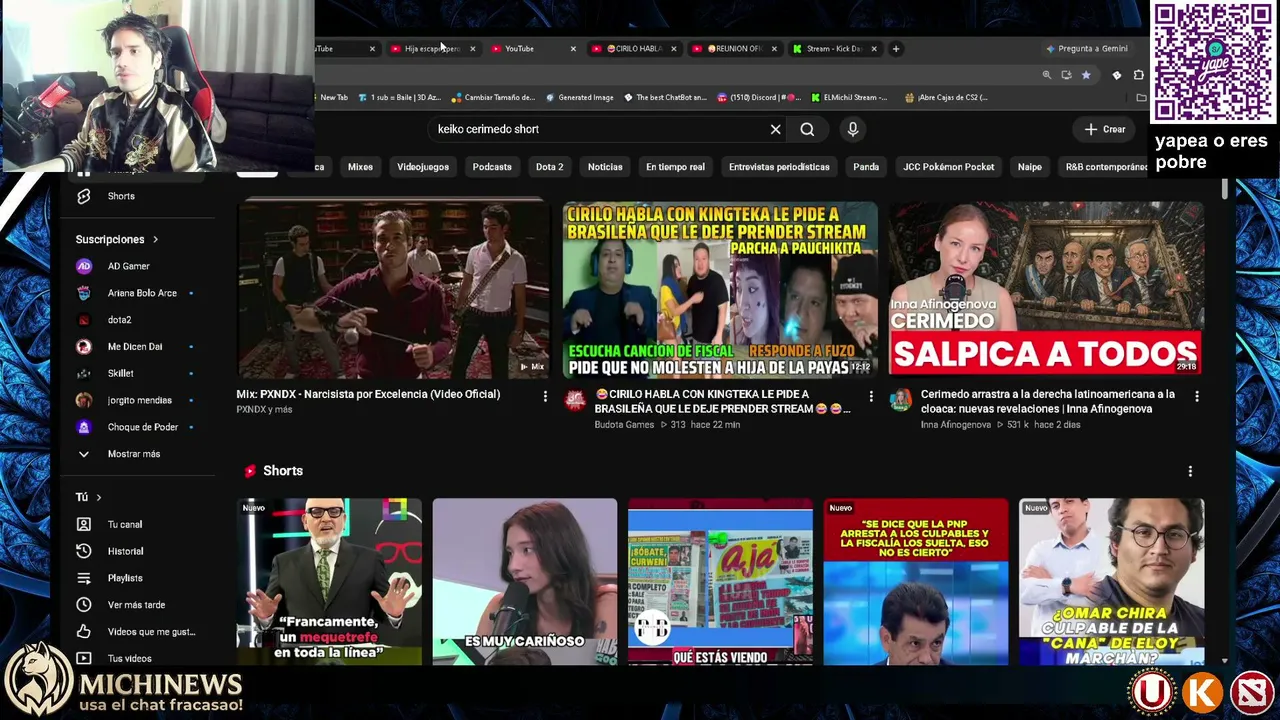Select the En tiempo real chip
This screenshot has height=720, width=1280.
point(675,167)
